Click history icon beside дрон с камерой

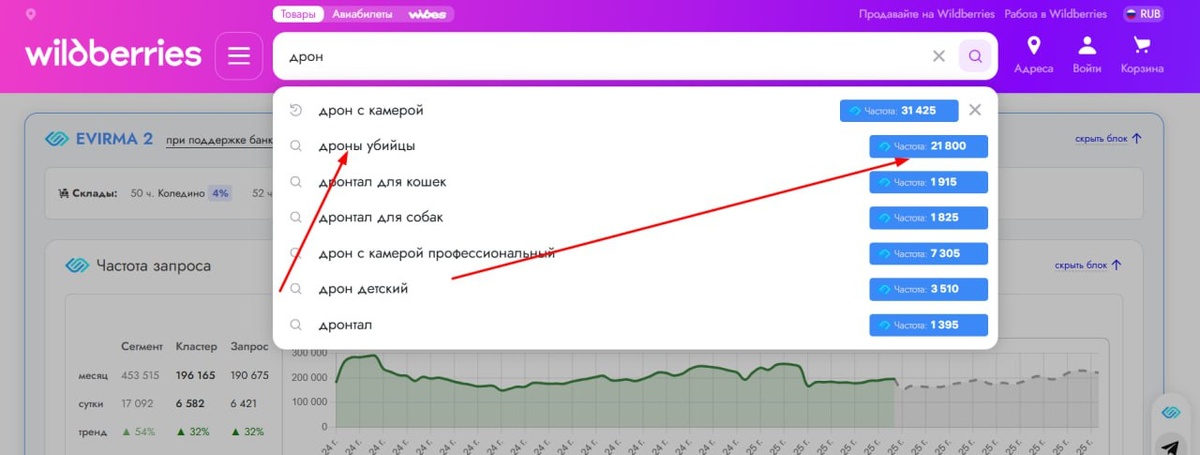(x=295, y=110)
